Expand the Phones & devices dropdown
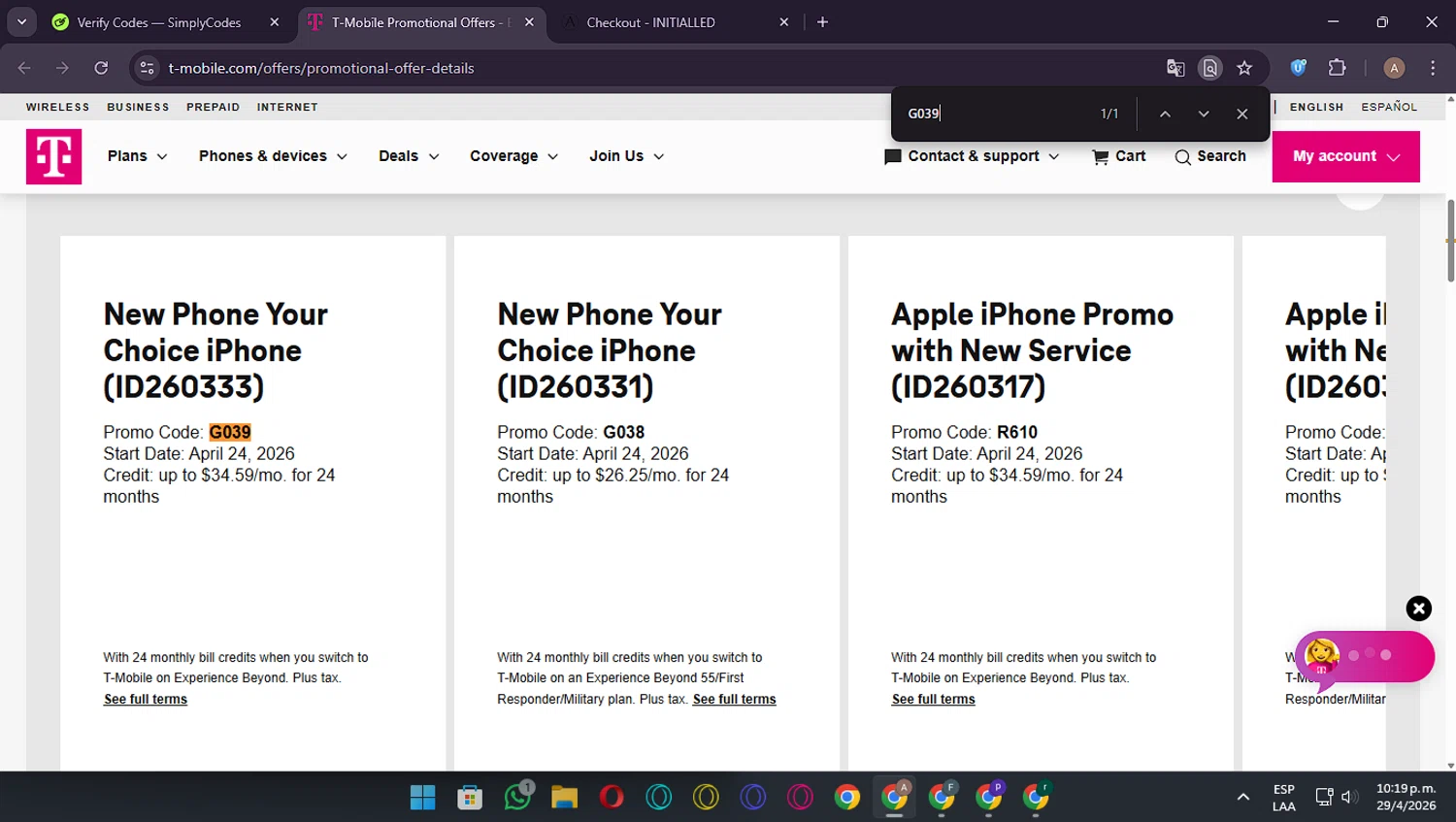 [273, 156]
